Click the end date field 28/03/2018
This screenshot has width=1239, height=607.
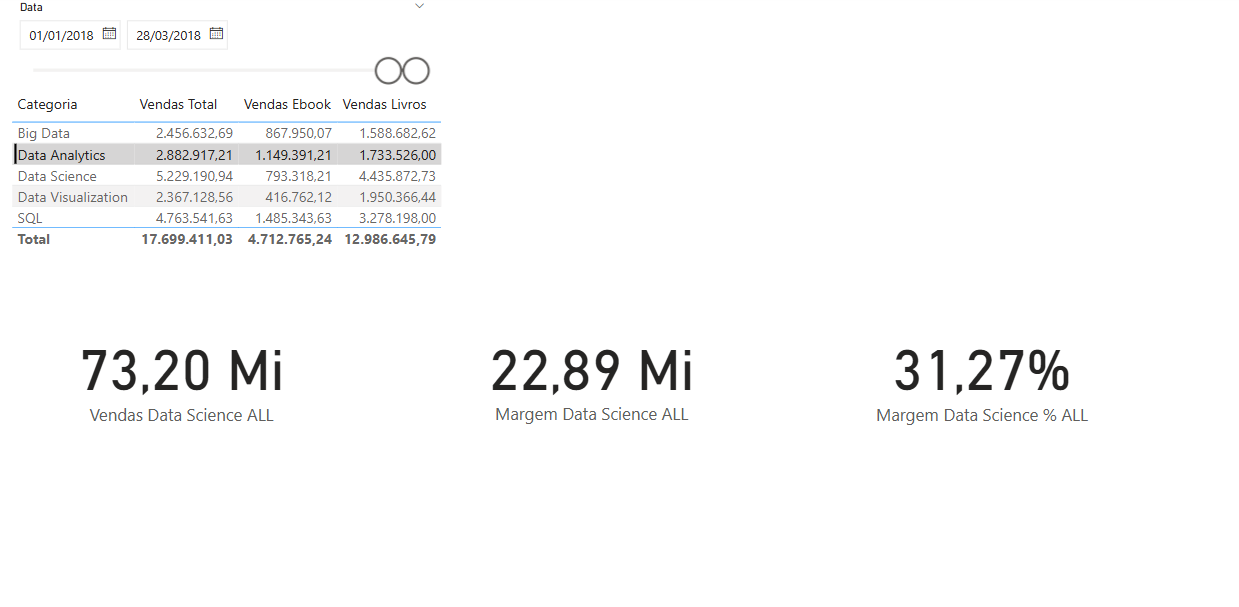pos(177,35)
